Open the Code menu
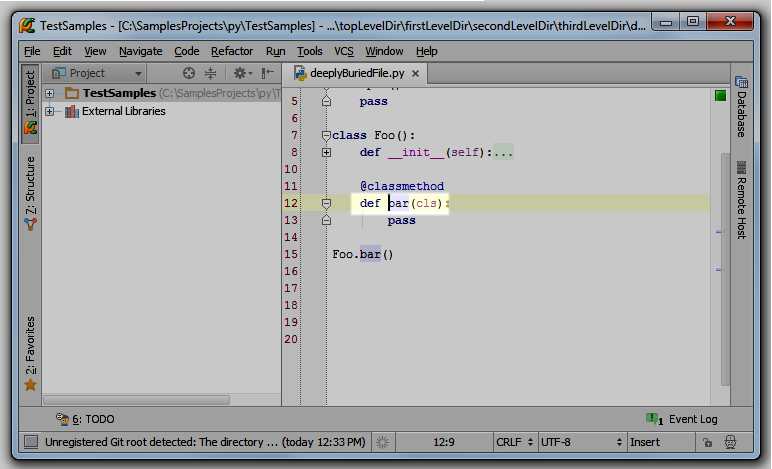Viewport: 772px width, 469px height. click(x=187, y=51)
